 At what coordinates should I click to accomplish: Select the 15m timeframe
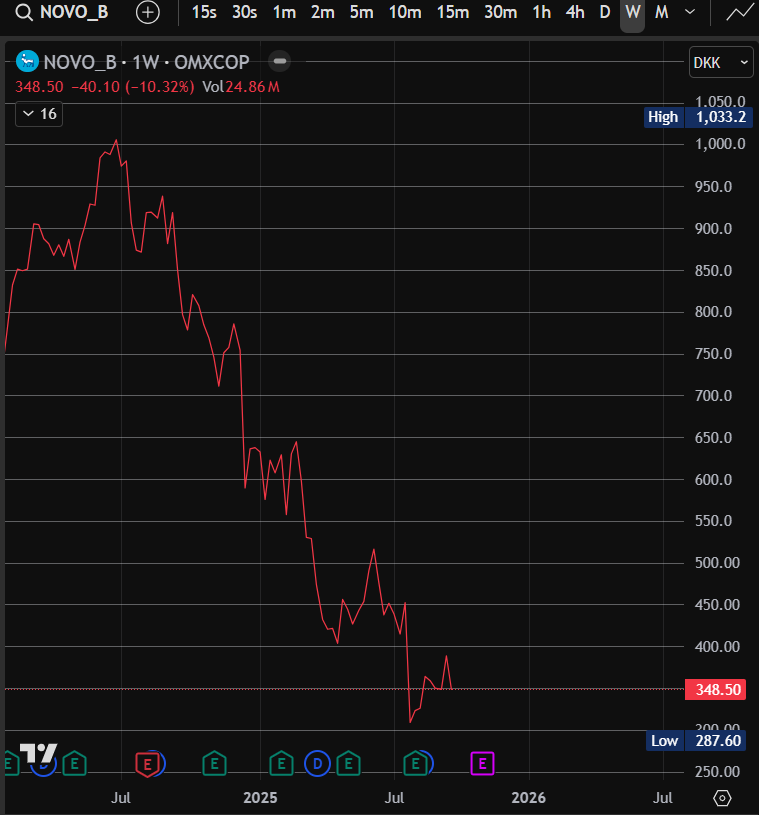click(453, 13)
